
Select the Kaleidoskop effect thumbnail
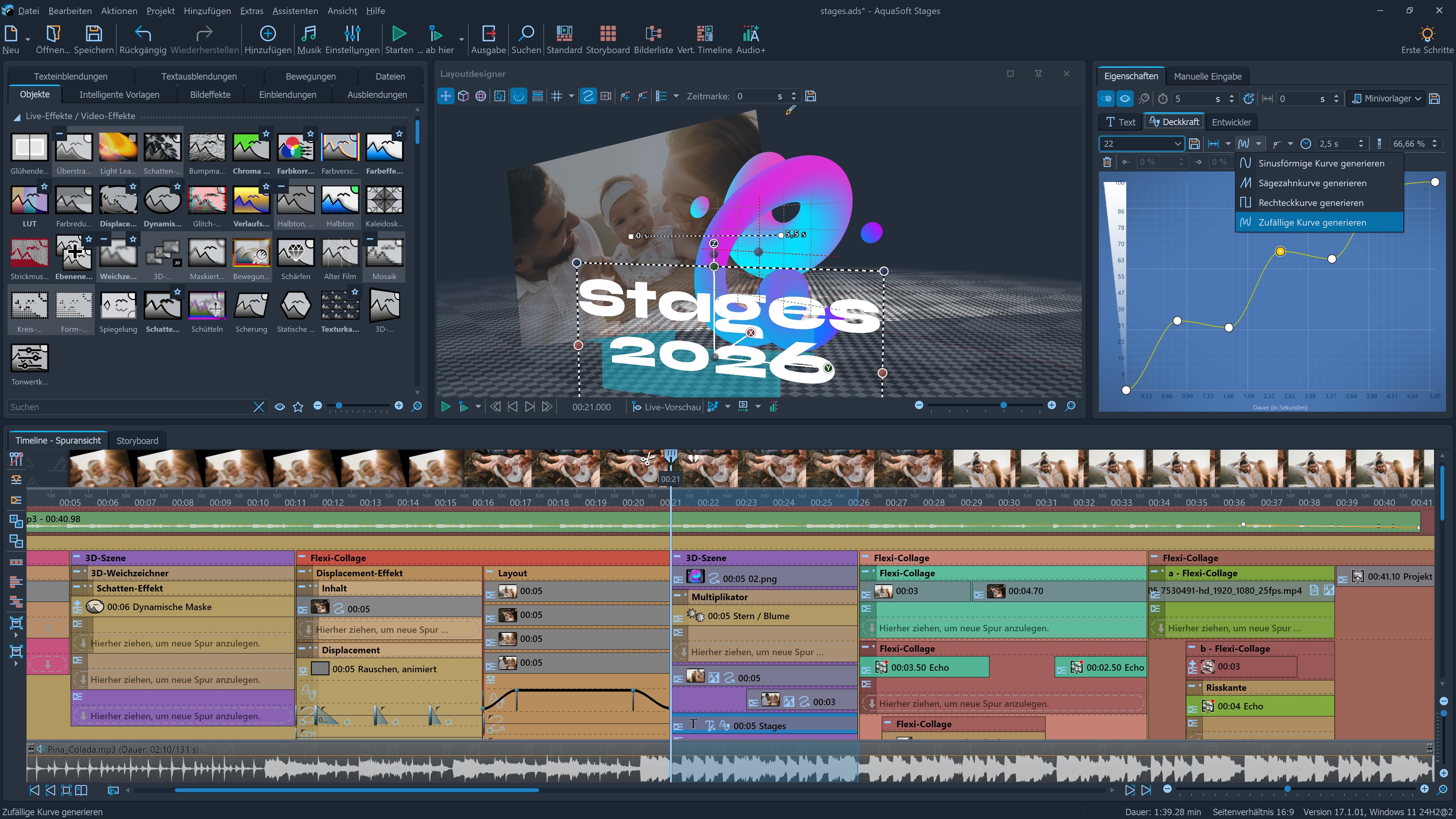(384, 201)
